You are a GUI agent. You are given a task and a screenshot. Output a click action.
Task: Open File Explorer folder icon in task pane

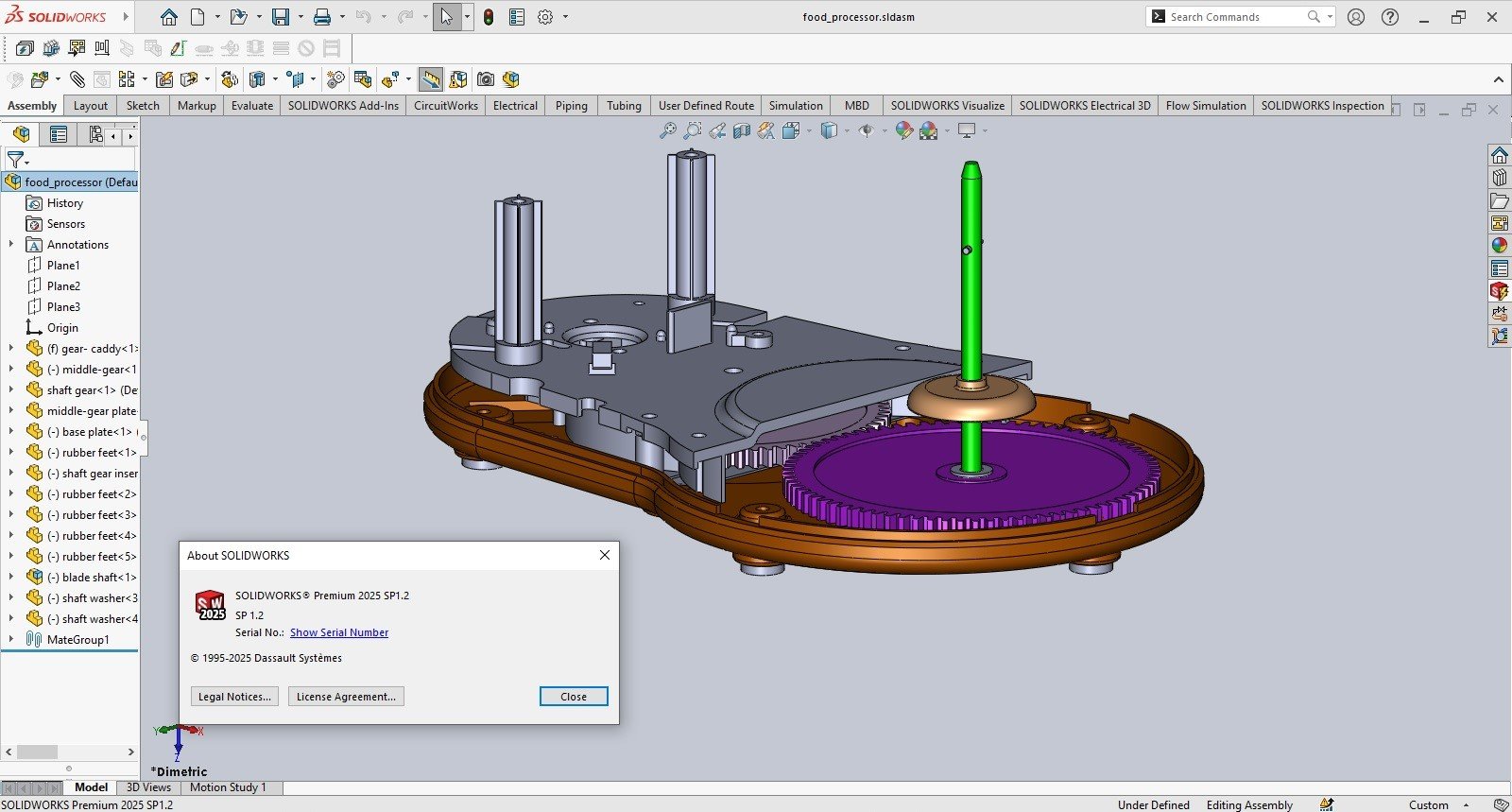coord(1500,200)
